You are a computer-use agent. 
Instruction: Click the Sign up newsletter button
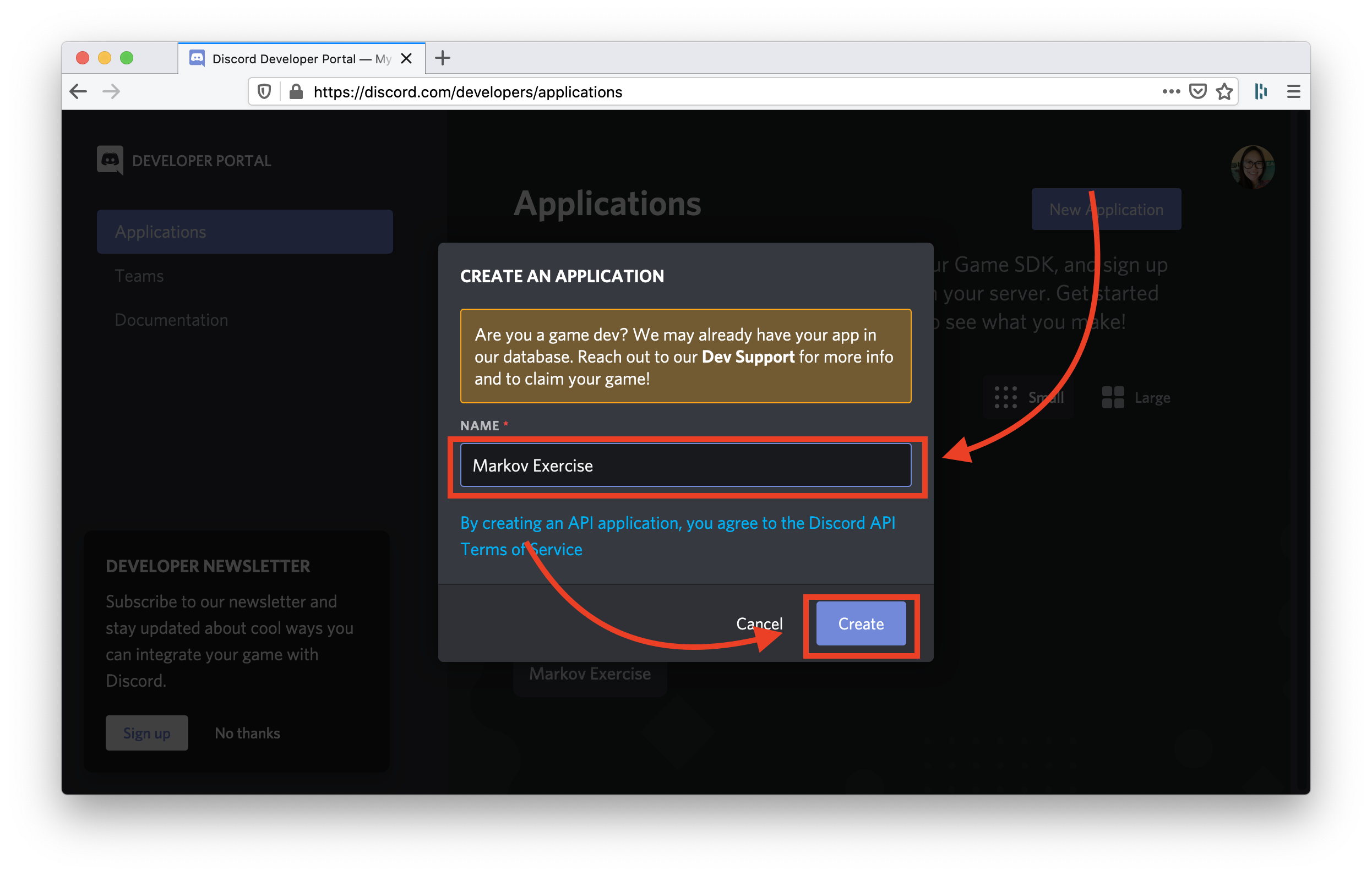point(148,733)
